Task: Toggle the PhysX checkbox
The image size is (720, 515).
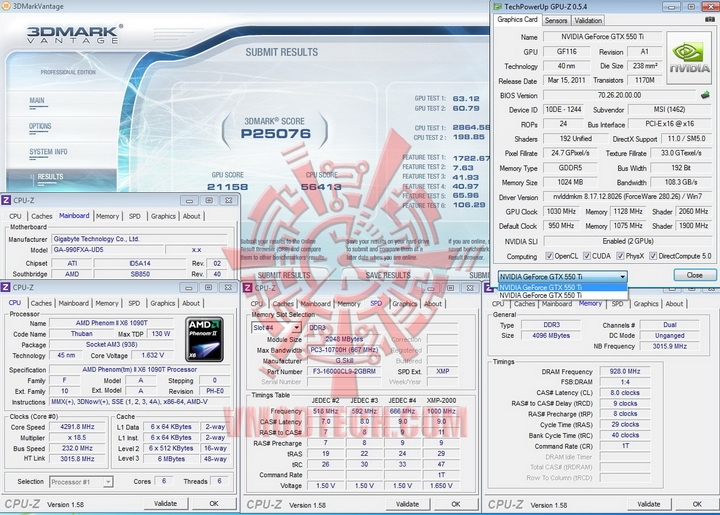Action: pyautogui.click(x=620, y=256)
